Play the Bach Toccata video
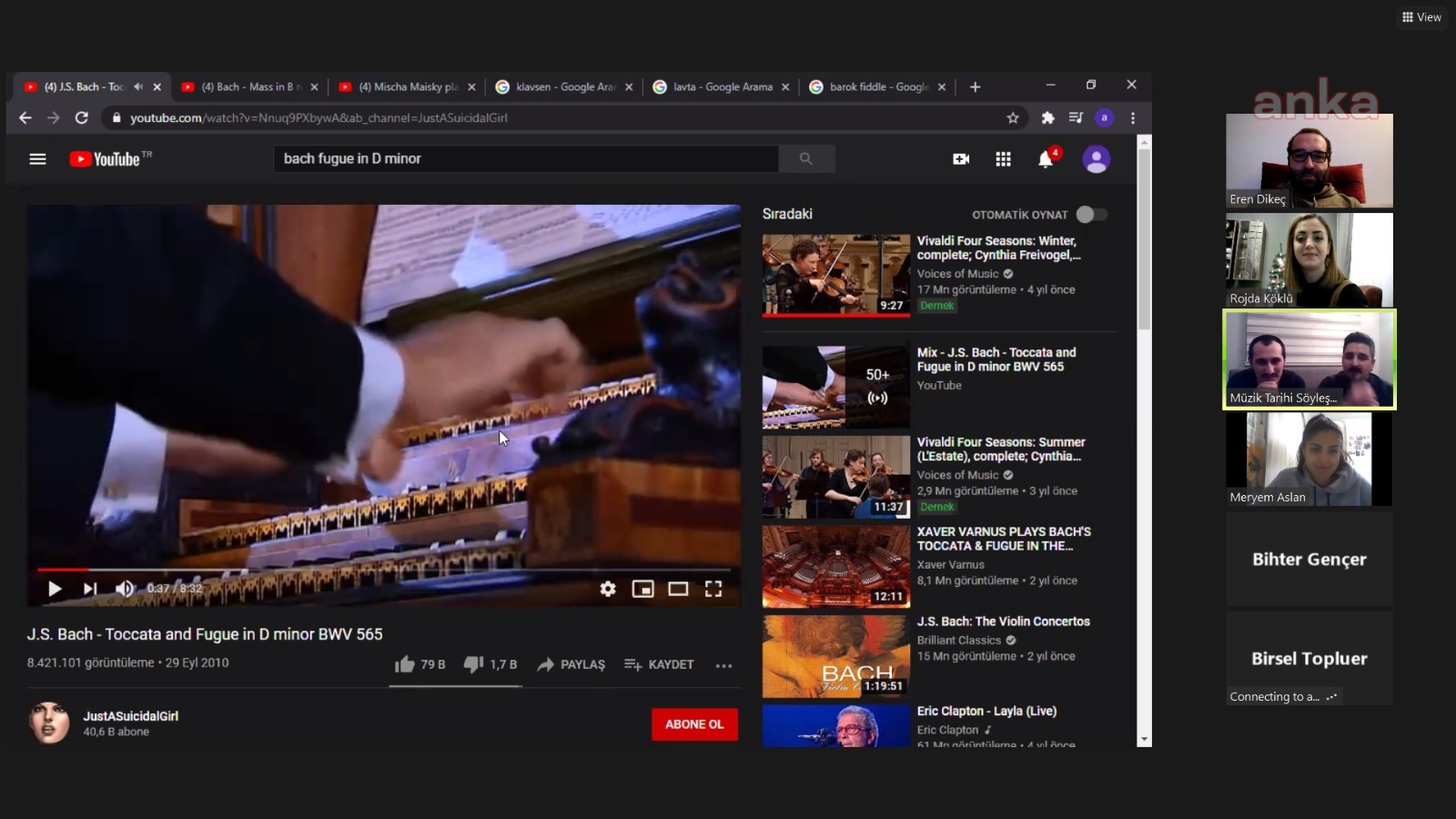This screenshot has height=819, width=1456. (x=55, y=589)
